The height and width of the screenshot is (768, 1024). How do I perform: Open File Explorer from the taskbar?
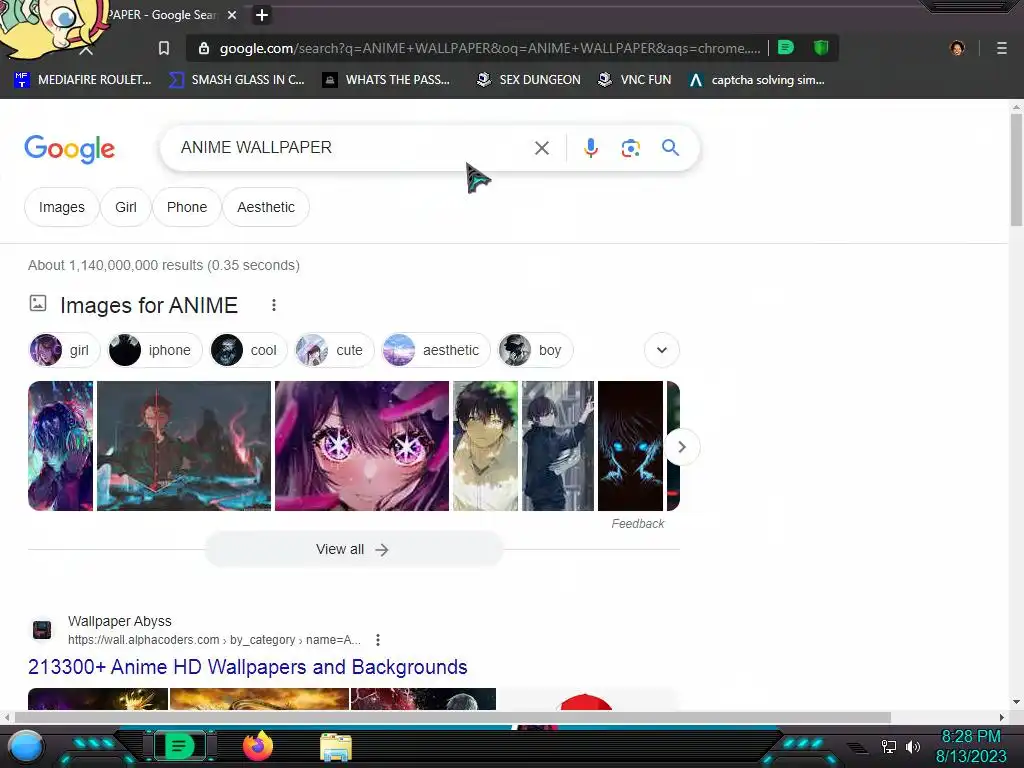[336, 746]
